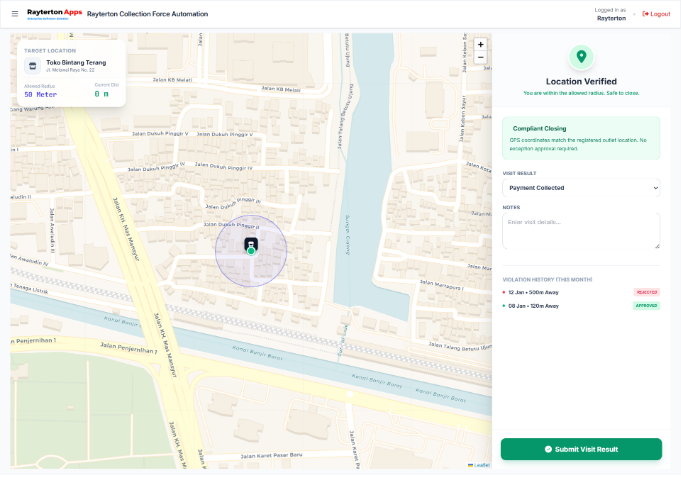Image resolution: width=681 pixels, height=477 pixels.
Task: Click the map zoom out minus button
Action: 481,57
